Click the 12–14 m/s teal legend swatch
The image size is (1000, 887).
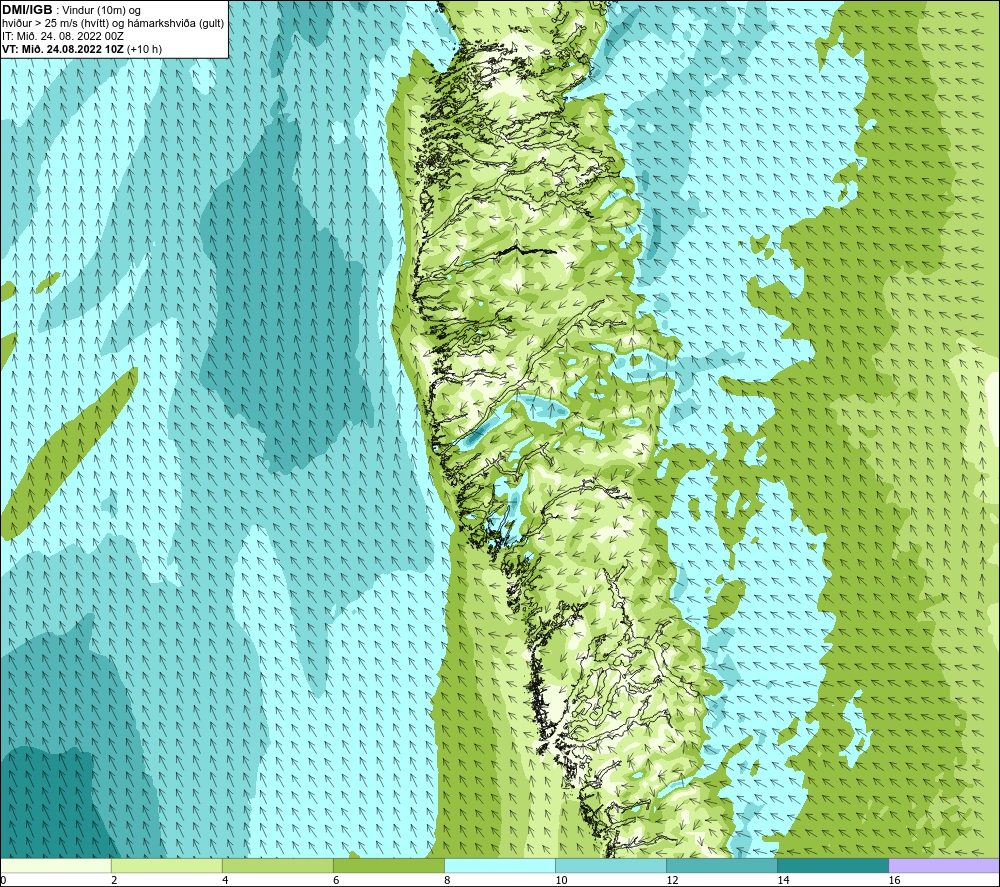click(x=722, y=865)
